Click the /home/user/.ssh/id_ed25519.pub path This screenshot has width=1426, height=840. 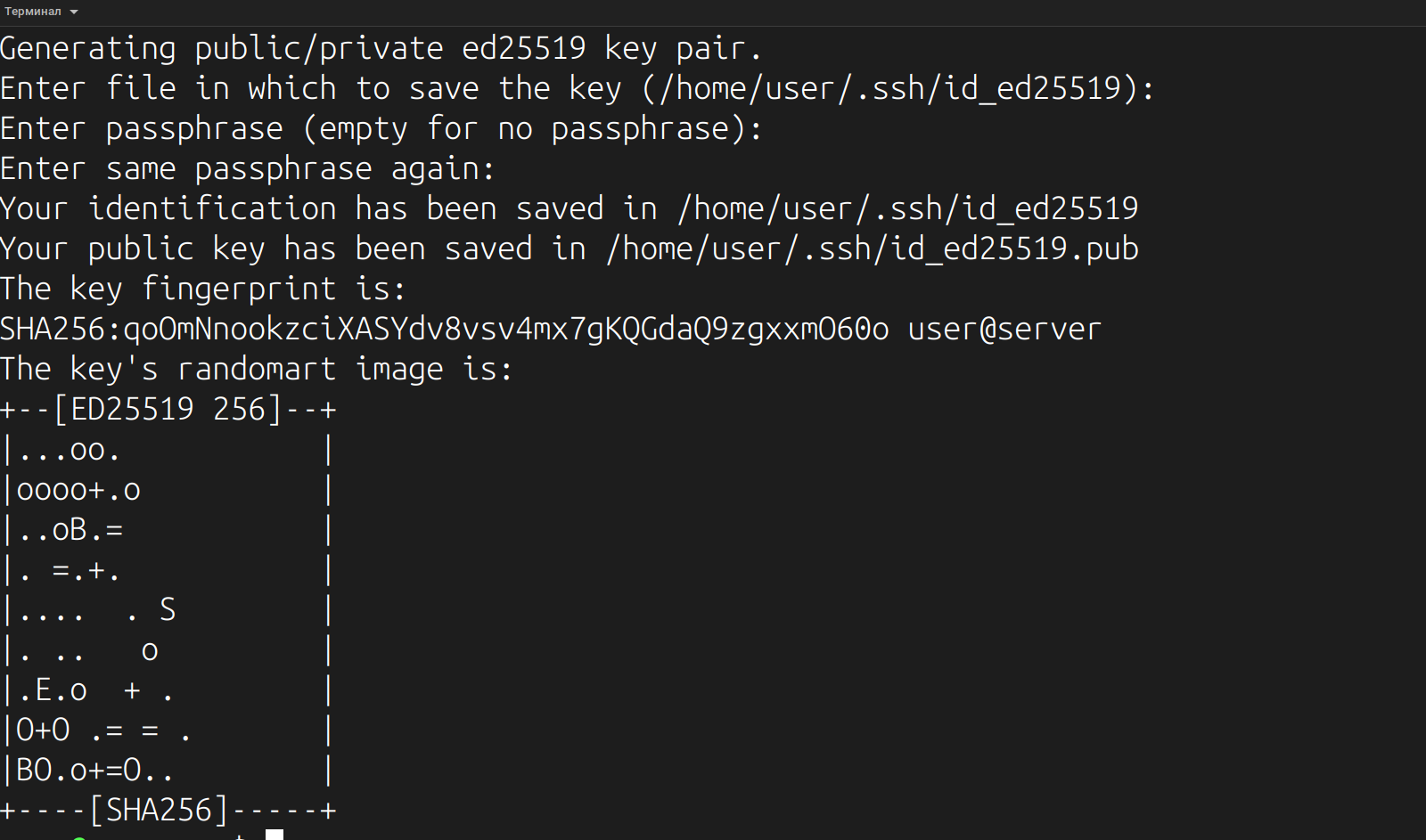872,249
